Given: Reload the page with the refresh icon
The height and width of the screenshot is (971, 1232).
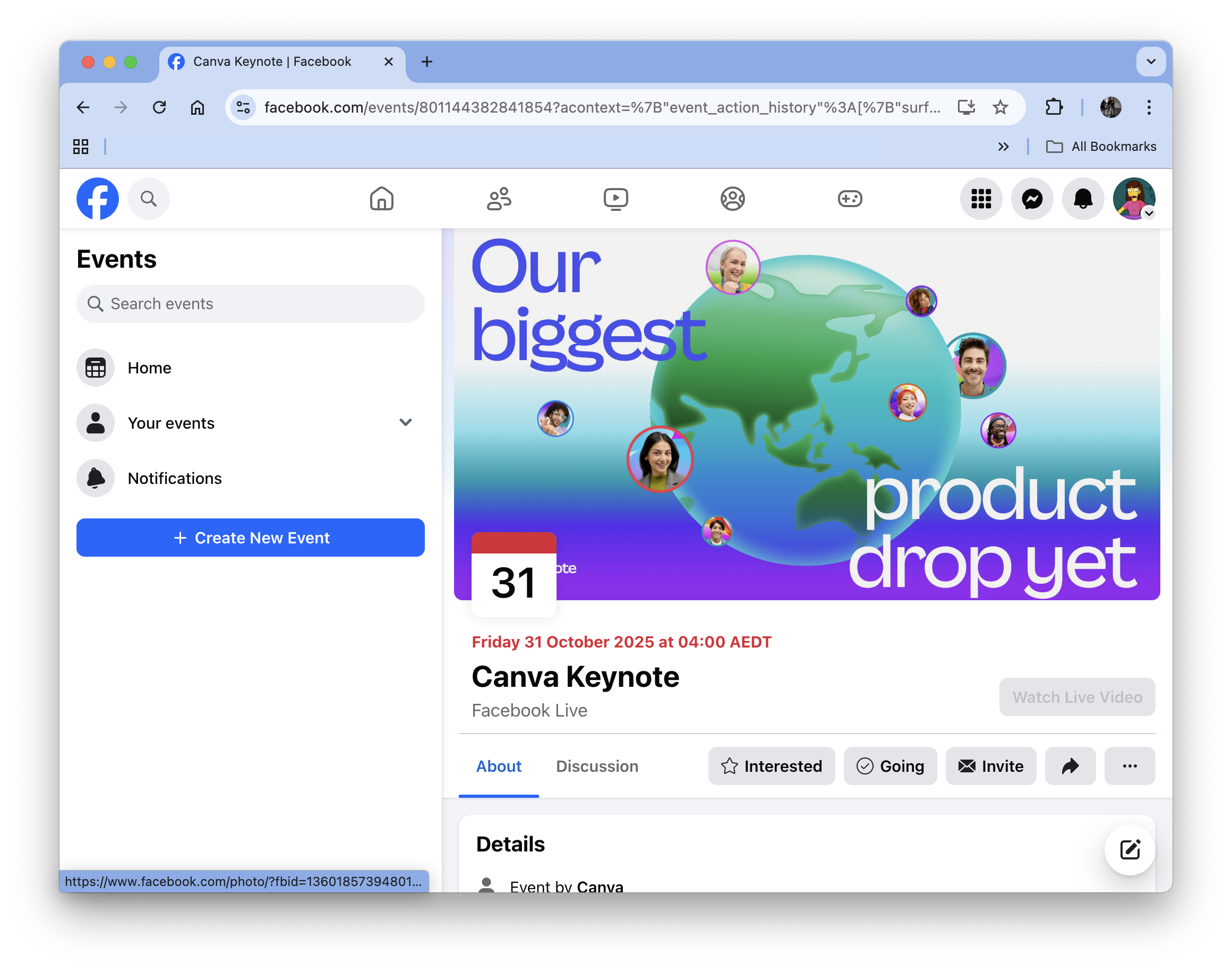Looking at the screenshot, I should 159,107.
